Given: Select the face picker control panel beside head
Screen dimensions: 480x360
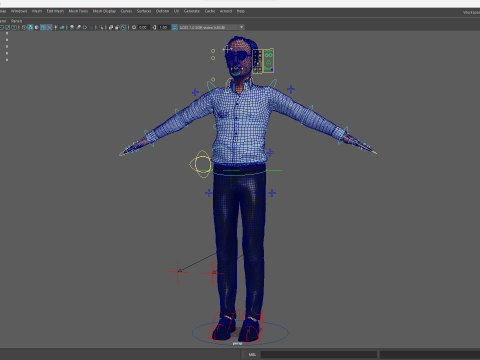Looking at the screenshot, I should coord(263,61).
